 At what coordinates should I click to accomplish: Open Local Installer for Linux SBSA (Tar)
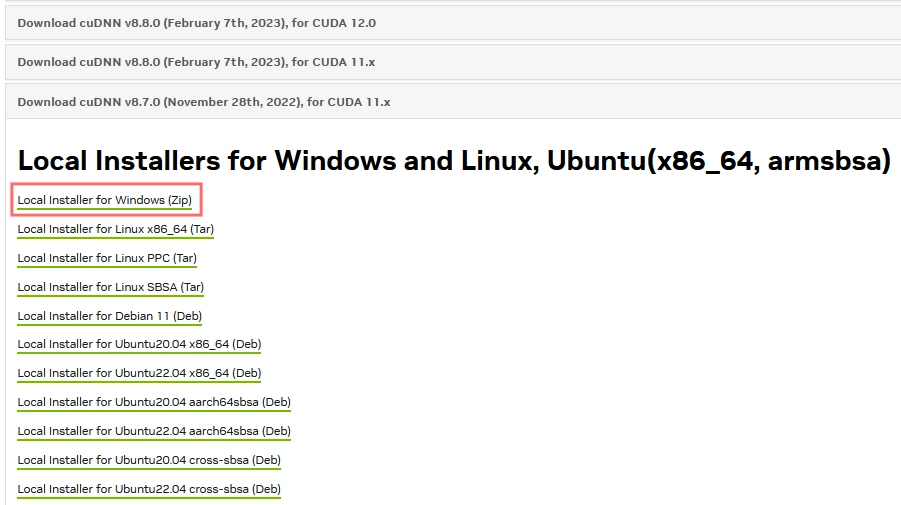110,287
